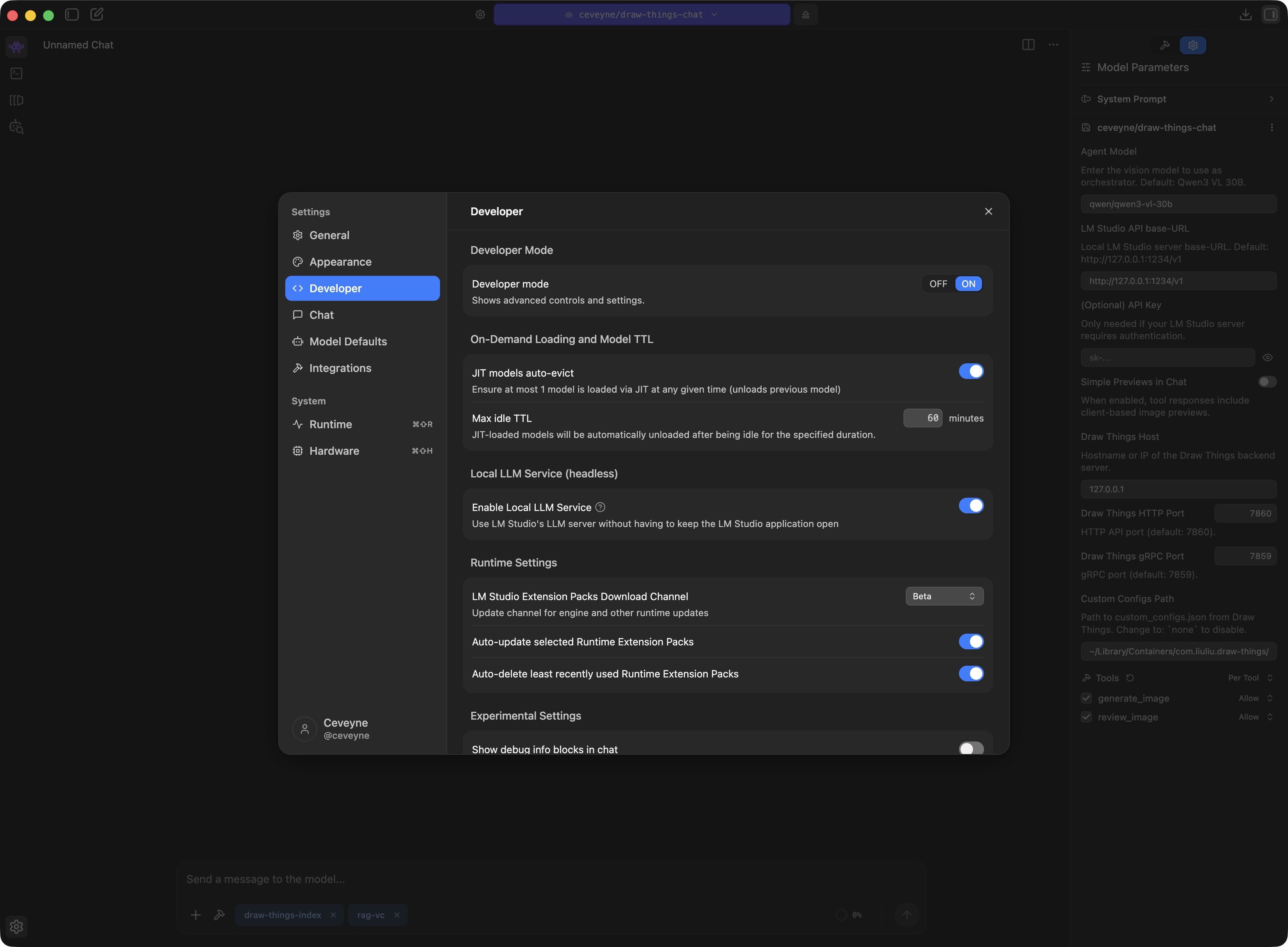
Task: Toggle Auto-delete least recently used Runtime Extension Packs
Action: [971, 674]
